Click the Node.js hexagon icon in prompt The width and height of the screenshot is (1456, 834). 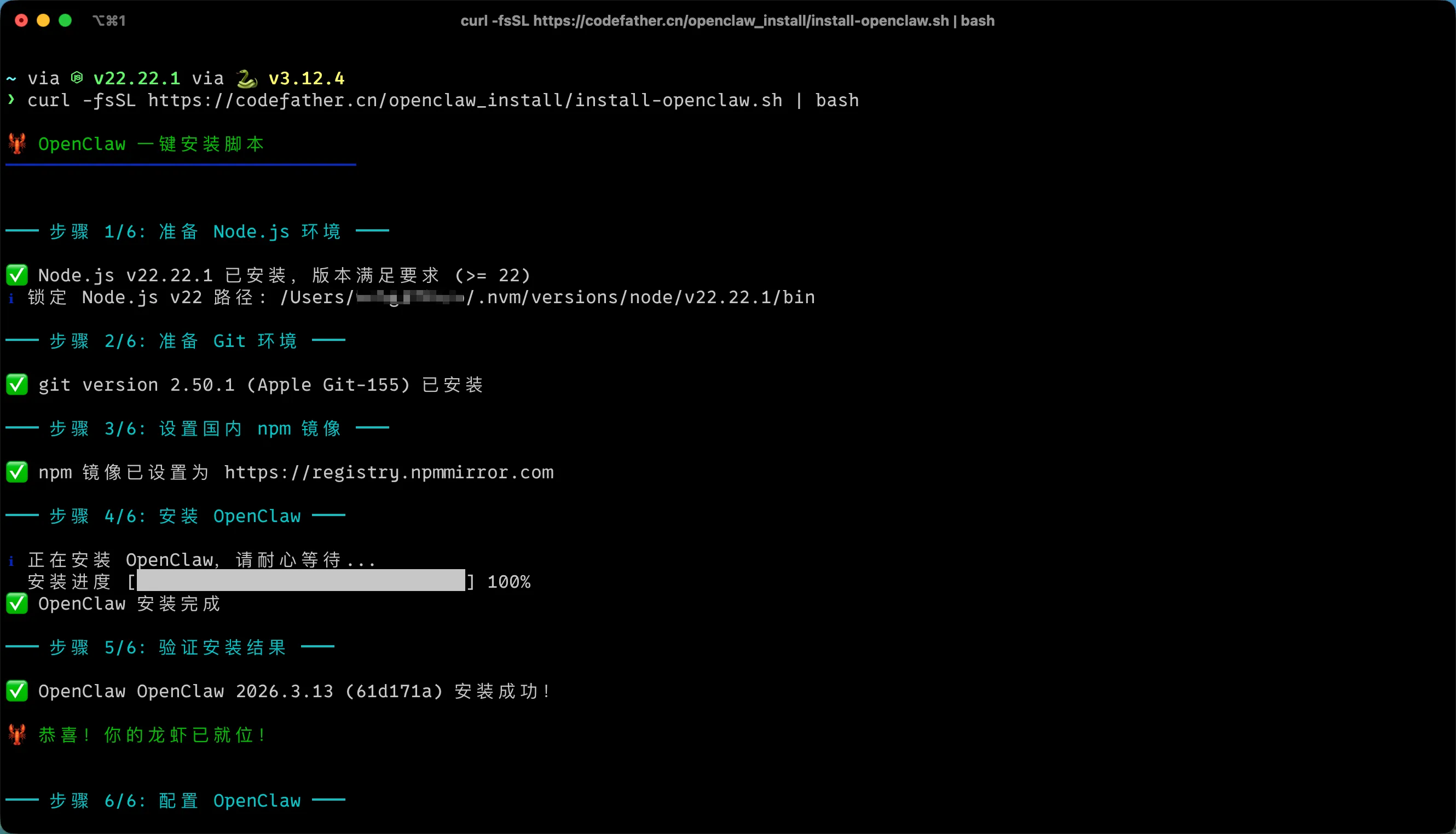tap(77, 77)
